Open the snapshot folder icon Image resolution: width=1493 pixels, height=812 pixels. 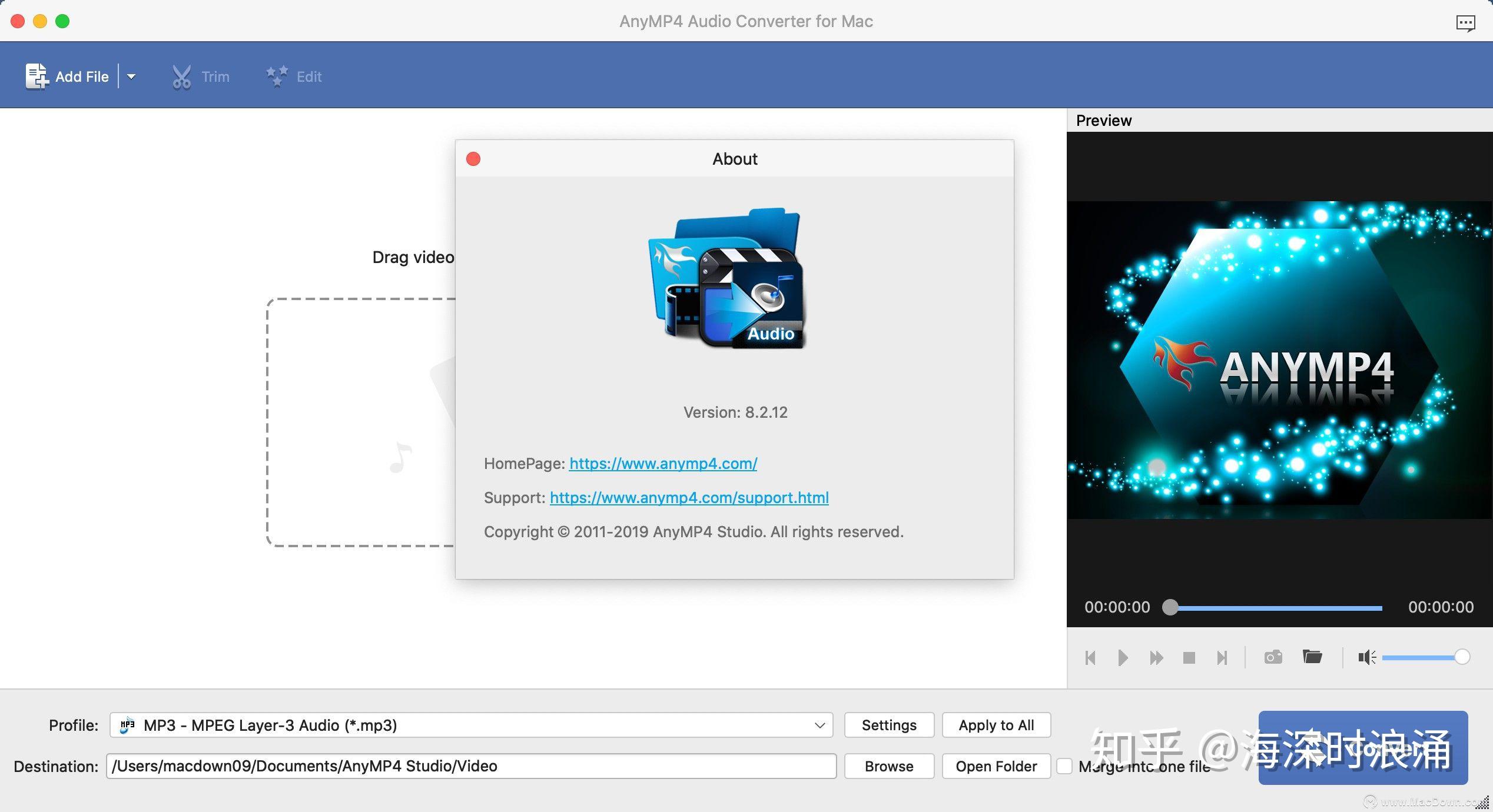point(1312,657)
